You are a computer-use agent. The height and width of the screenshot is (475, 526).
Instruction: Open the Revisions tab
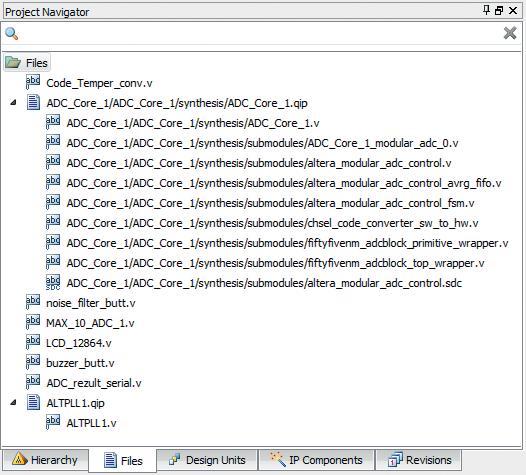[419, 460]
